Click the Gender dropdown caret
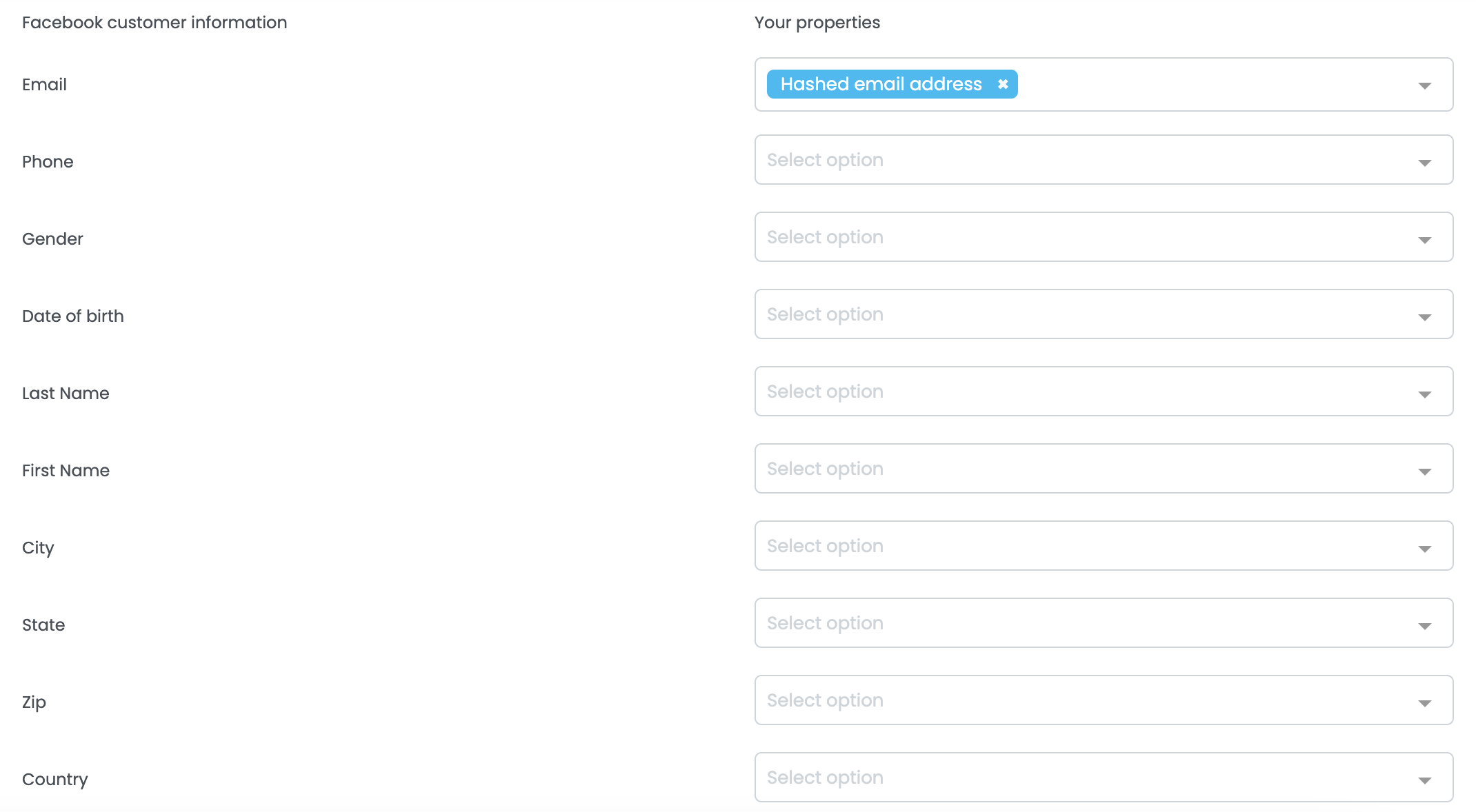 (1424, 240)
